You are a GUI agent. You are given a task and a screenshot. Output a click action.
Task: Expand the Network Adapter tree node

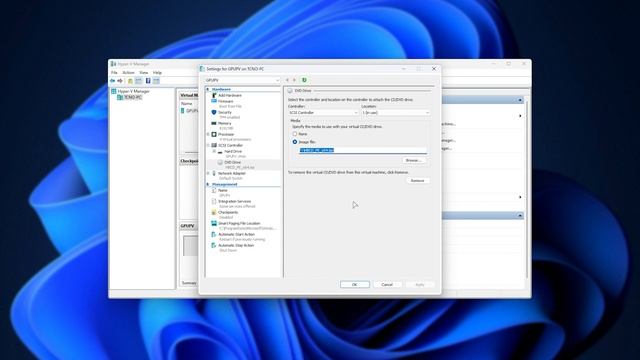pyautogui.click(x=208, y=173)
